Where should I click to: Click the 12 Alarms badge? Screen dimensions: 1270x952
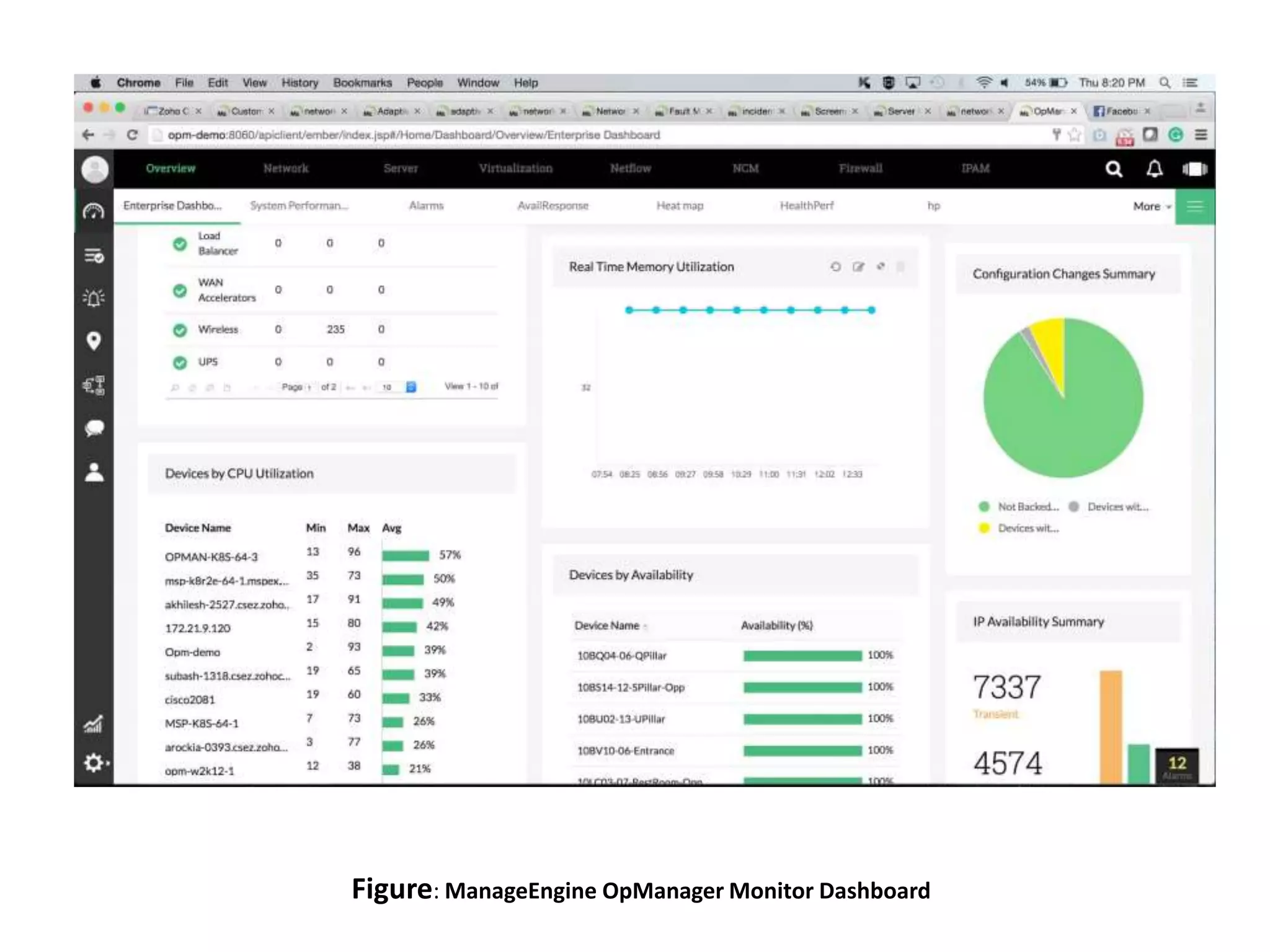pos(1177,767)
